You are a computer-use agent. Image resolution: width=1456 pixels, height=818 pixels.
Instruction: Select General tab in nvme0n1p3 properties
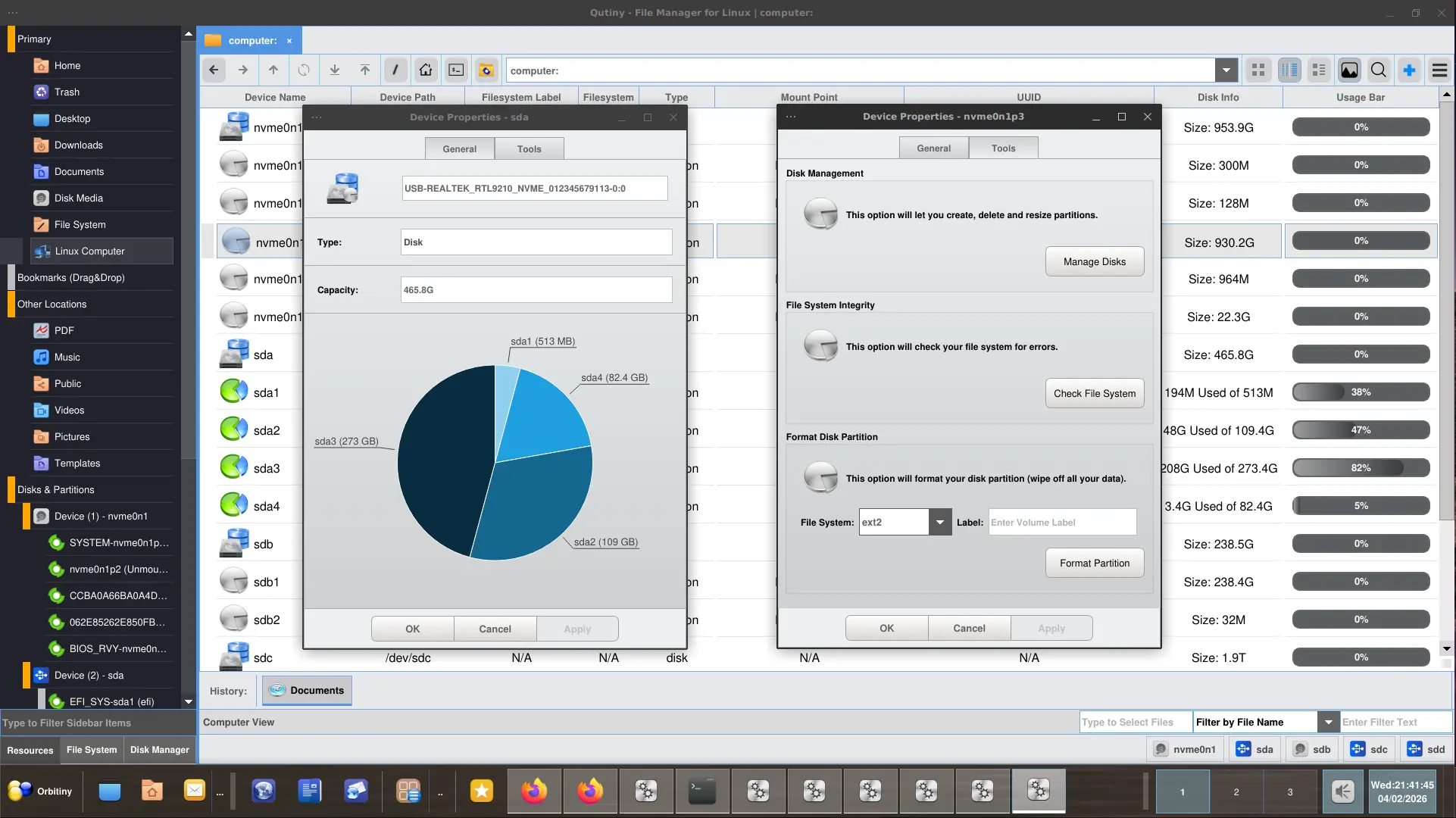tap(933, 148)
